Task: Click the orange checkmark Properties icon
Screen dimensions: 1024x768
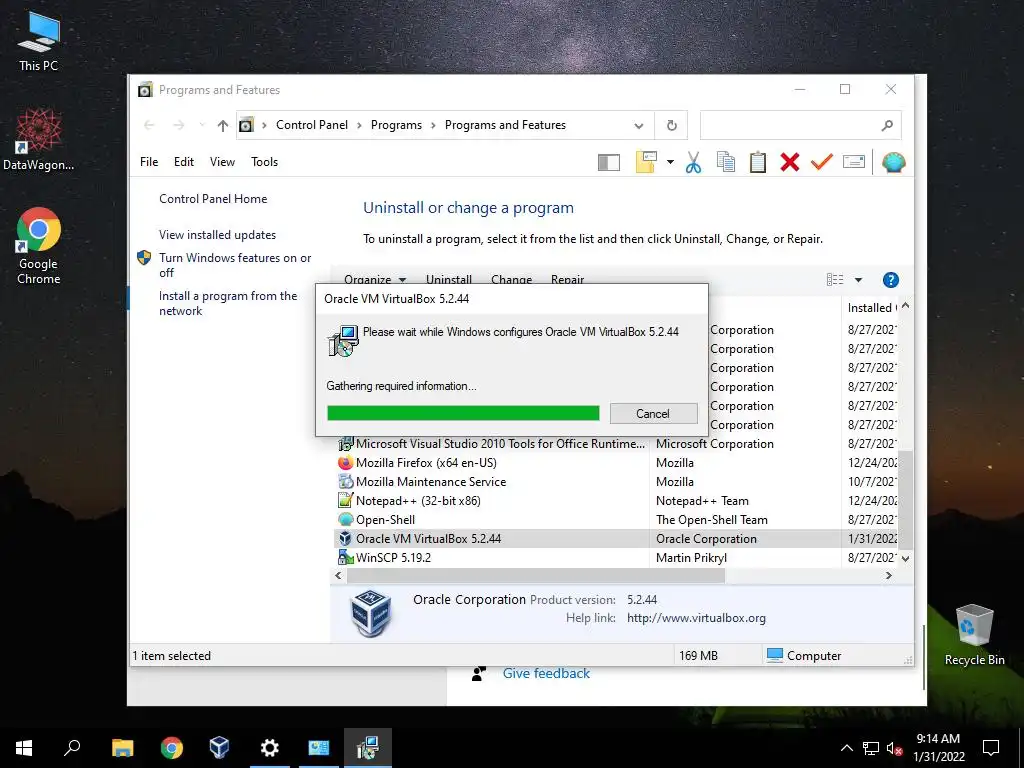Action: [x=822, y=162]
